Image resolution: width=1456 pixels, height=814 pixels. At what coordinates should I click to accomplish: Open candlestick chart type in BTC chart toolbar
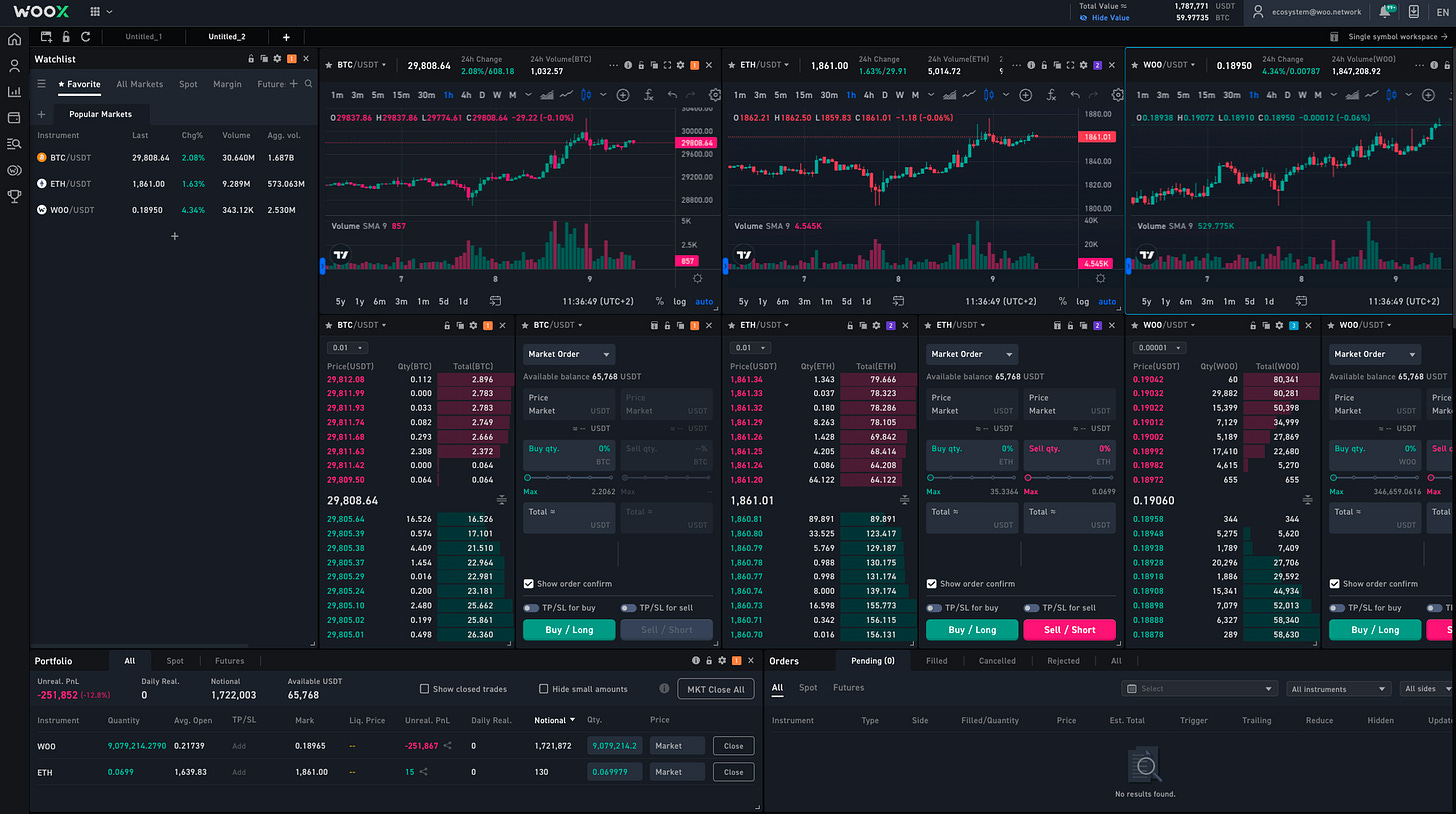pyautogui.click(x=587, y=95)
